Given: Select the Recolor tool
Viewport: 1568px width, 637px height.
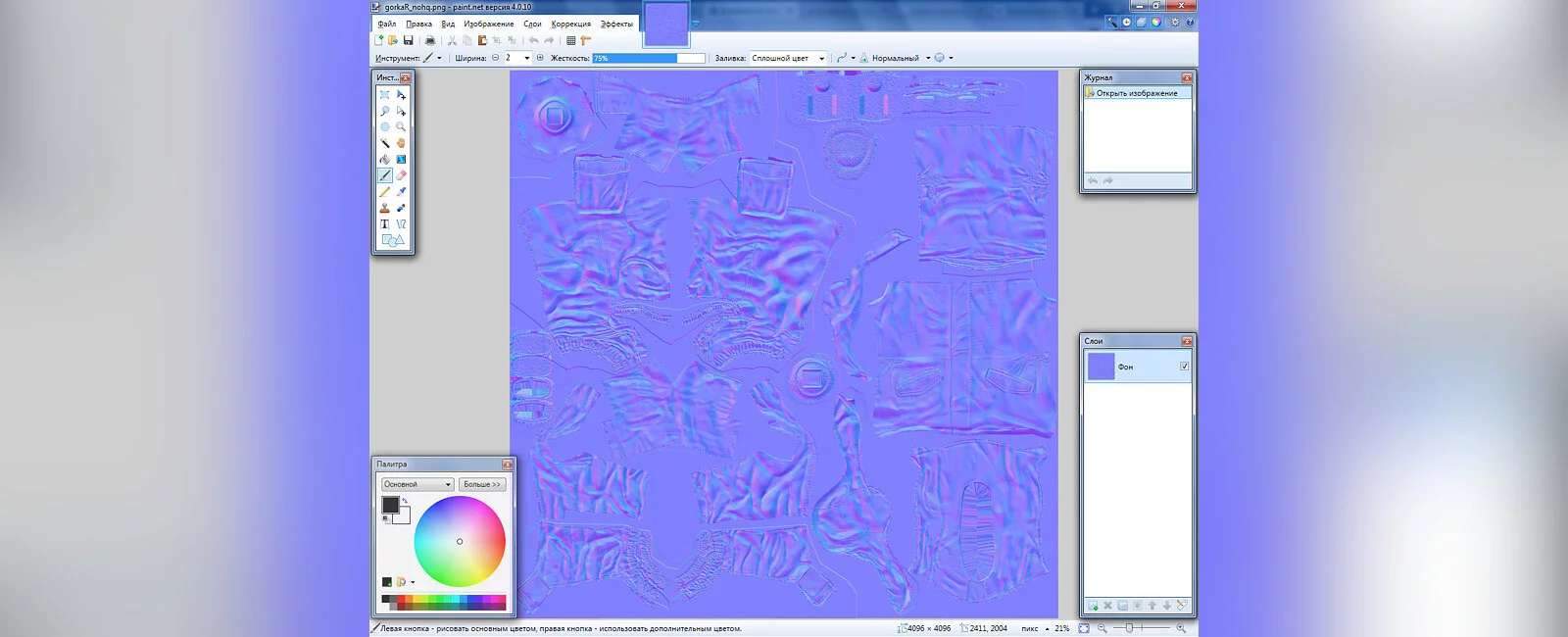Looking at the screenshot, I should tap(401, 208).
